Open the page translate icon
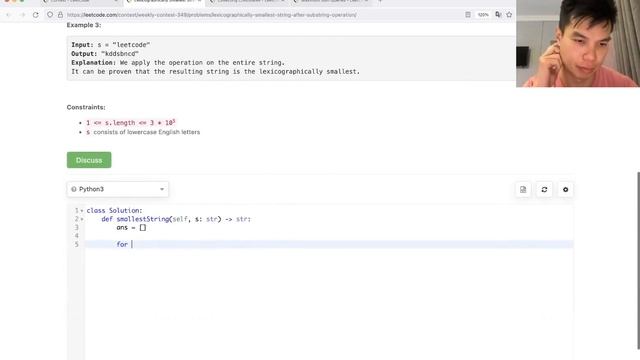 click(498, 15)
